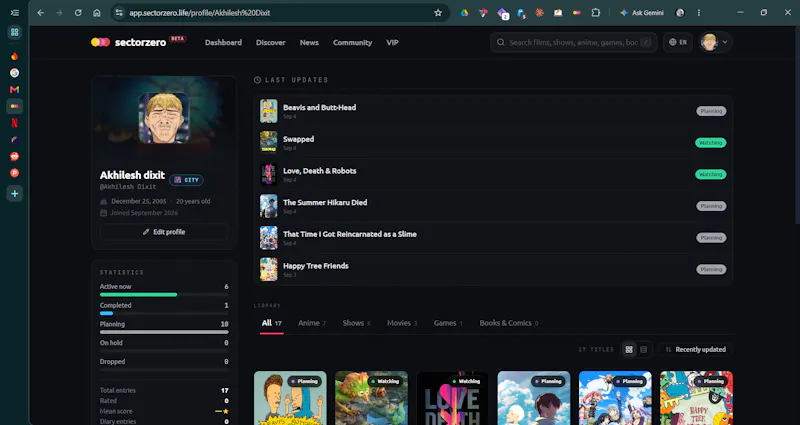Click the Active now progress bar
Viewport: 800px width, 425px height.
click(164, 294)
